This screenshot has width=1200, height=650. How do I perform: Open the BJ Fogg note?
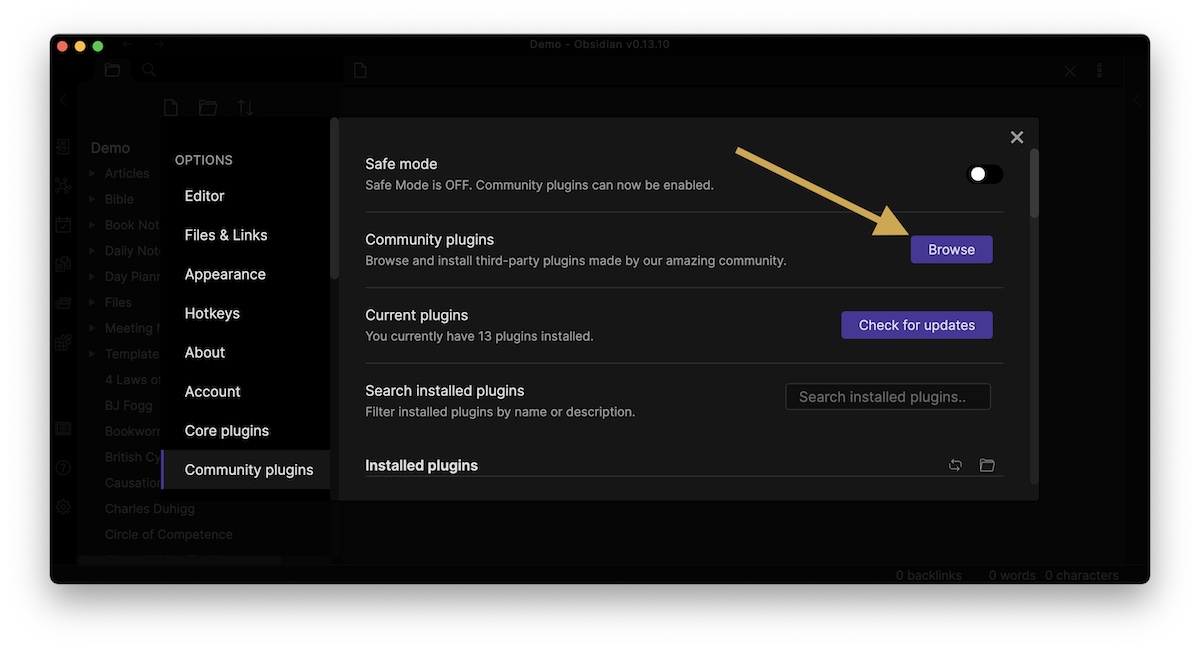[128, 405]
